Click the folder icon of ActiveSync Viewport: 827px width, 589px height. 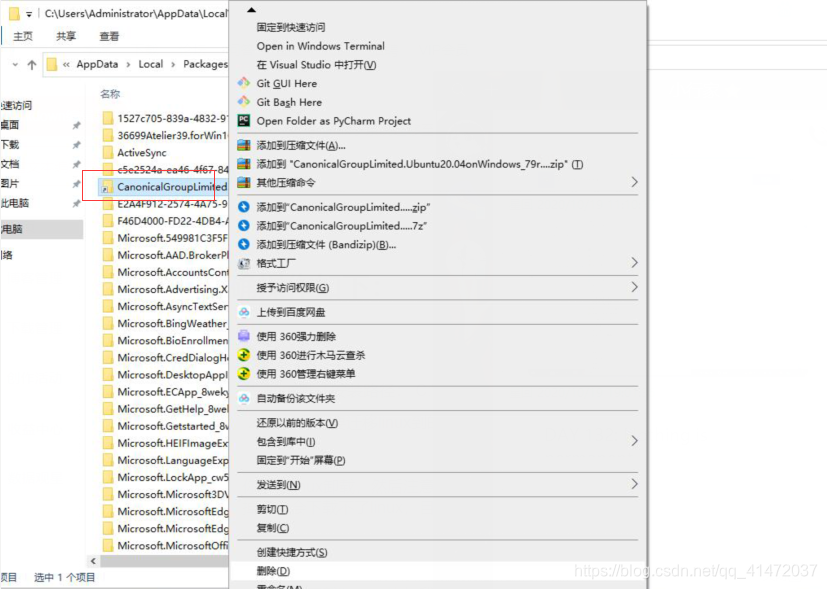click(108, 152)
